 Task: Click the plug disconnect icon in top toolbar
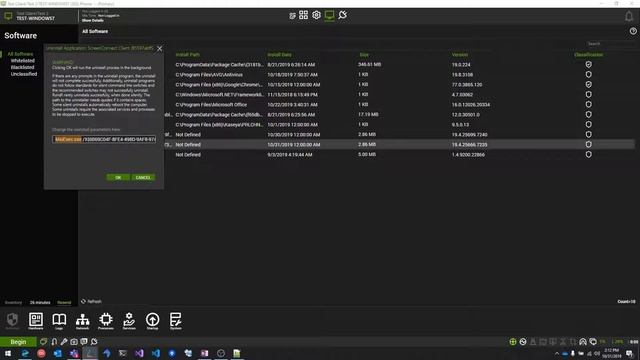click(x=342, y=15)
